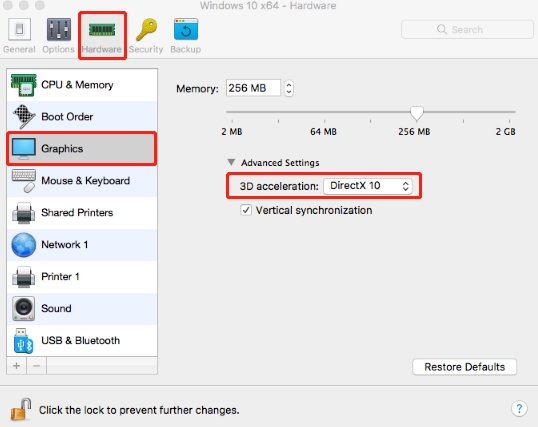Image resolution: width=538 pixels, height=427 pixels.
Task: Click the Mouse & Keyboard icon
Action: coord(23,181)
